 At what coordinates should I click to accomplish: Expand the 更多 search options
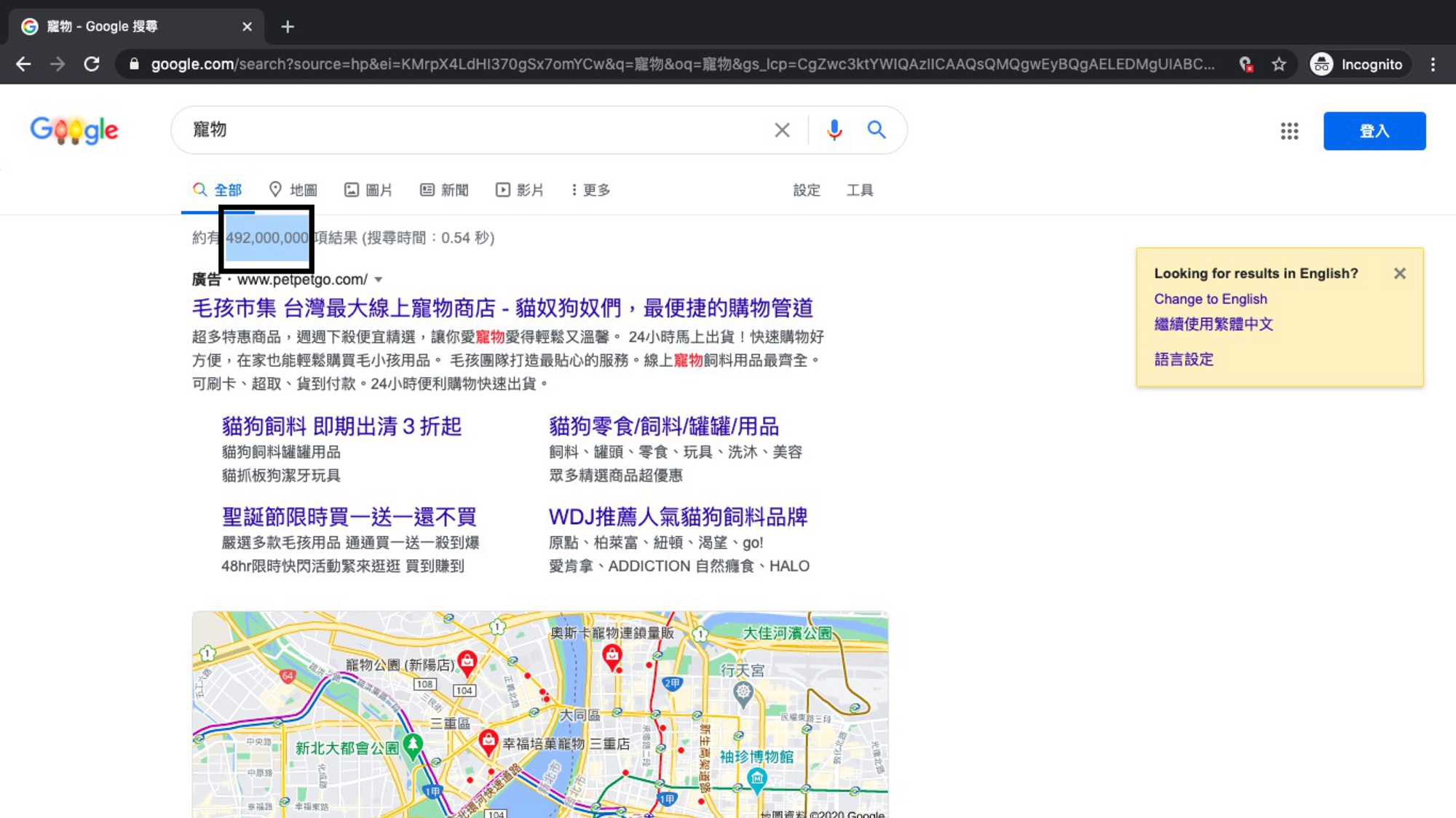590,190
